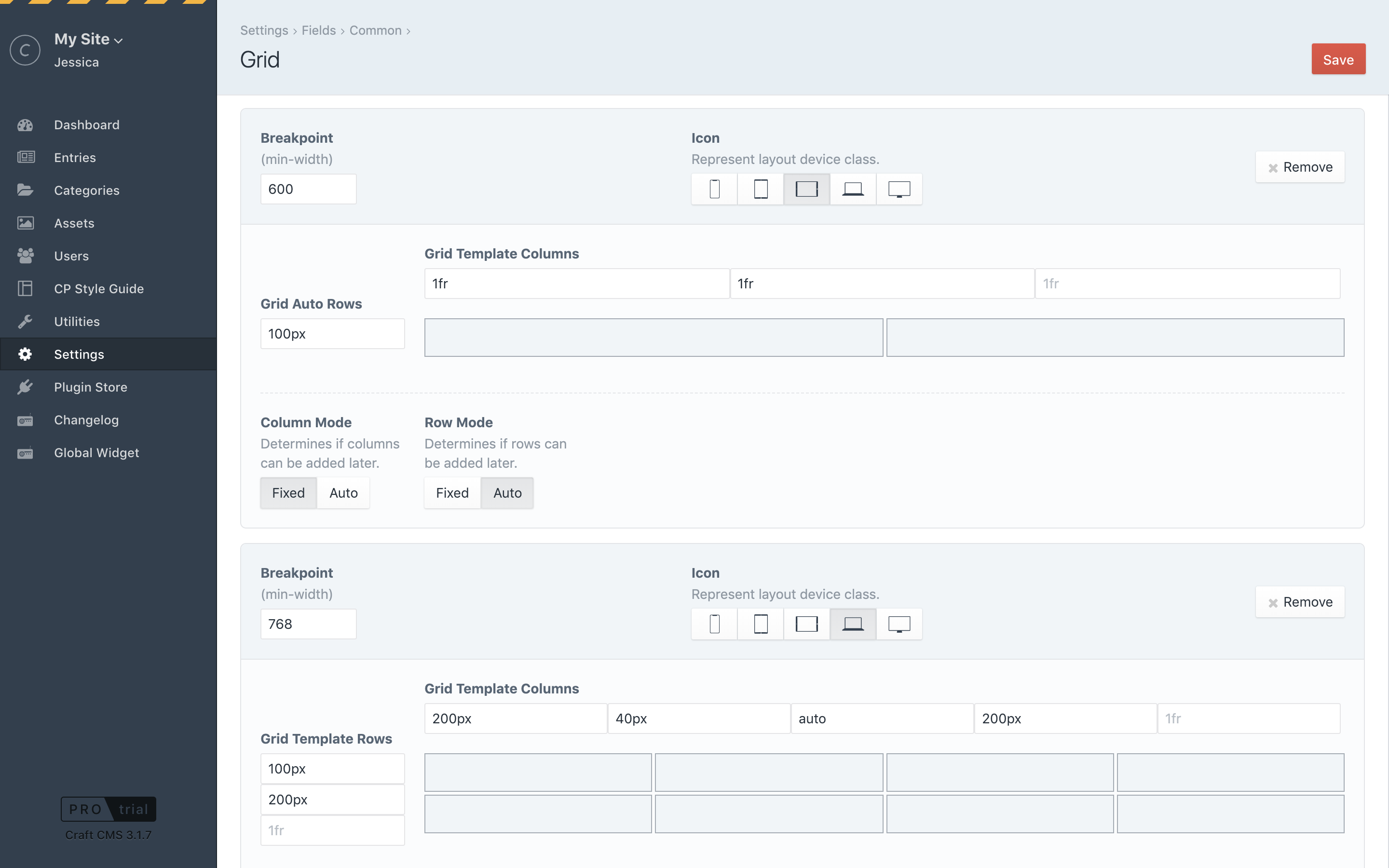Click the 768 breakpoint min-width field
The image size is (1389, 868).
[x=308, y=624]
